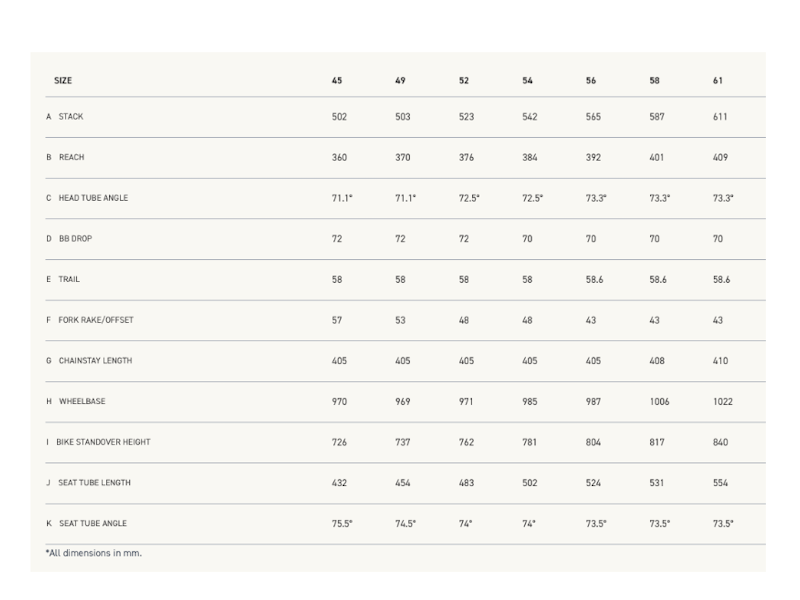Select the size 61 column header
800x600 pixels.
coord(718,80)
